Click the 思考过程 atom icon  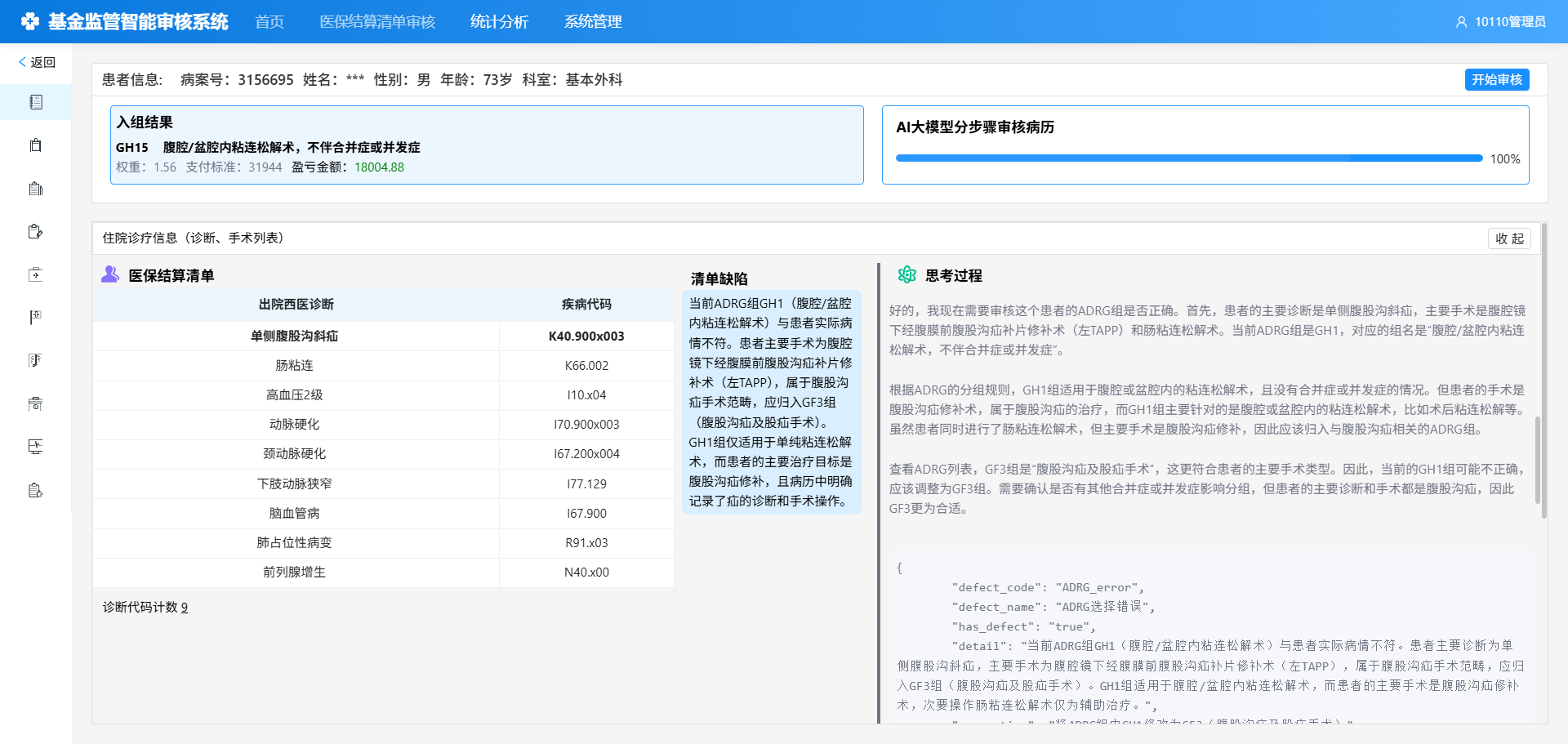point(906,275)
